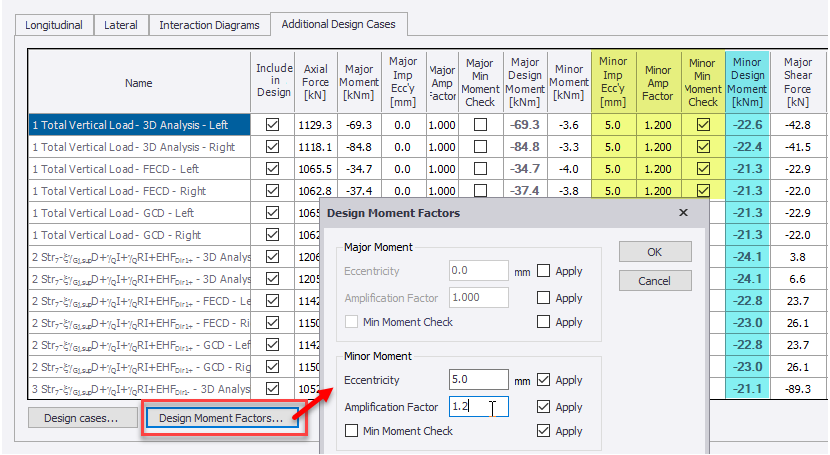This screenshot has width=830, height=455.
Task: Click the Minor Design Moment column header
Action: point(748,82)
